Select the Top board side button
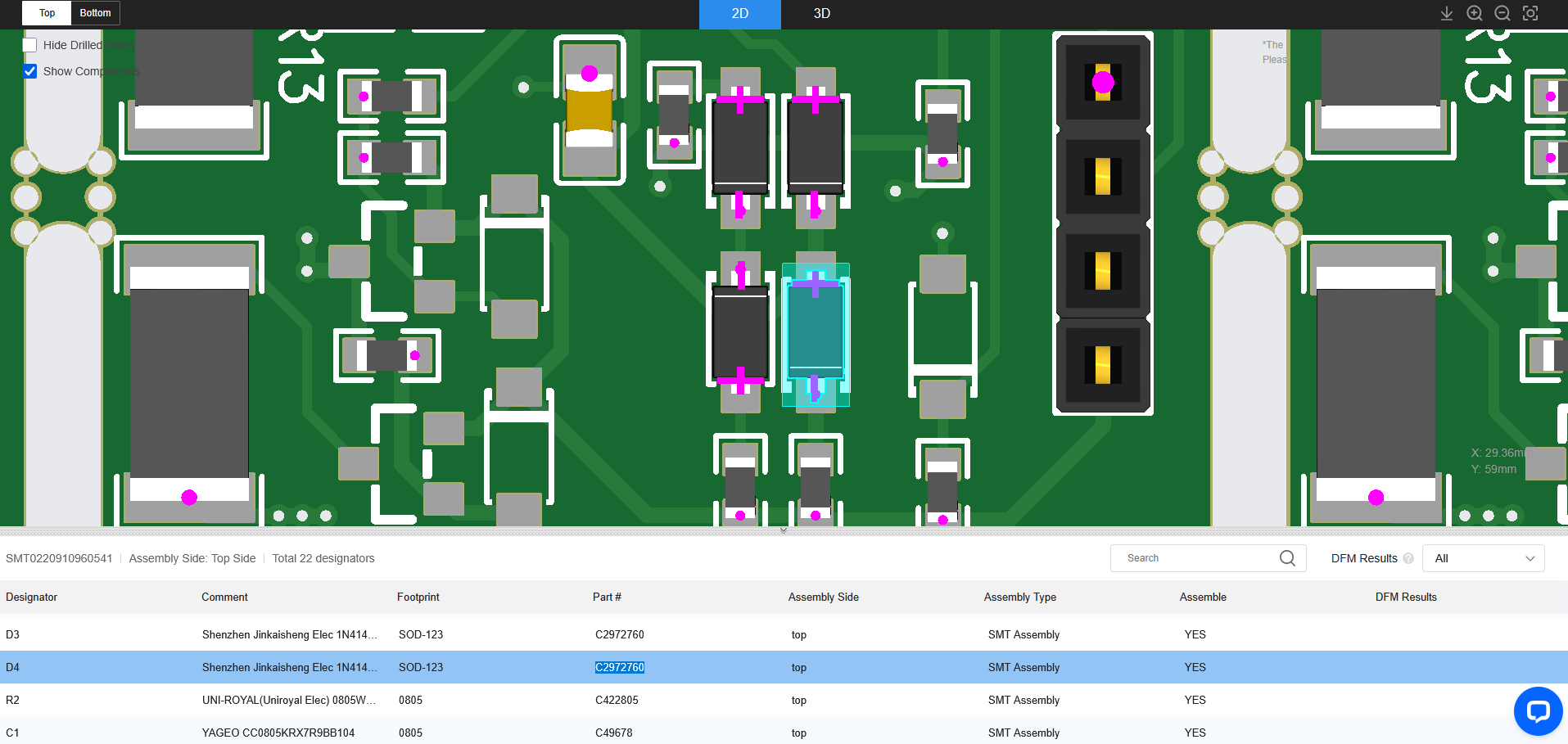The image size is (1568, 744). point(47,13)
